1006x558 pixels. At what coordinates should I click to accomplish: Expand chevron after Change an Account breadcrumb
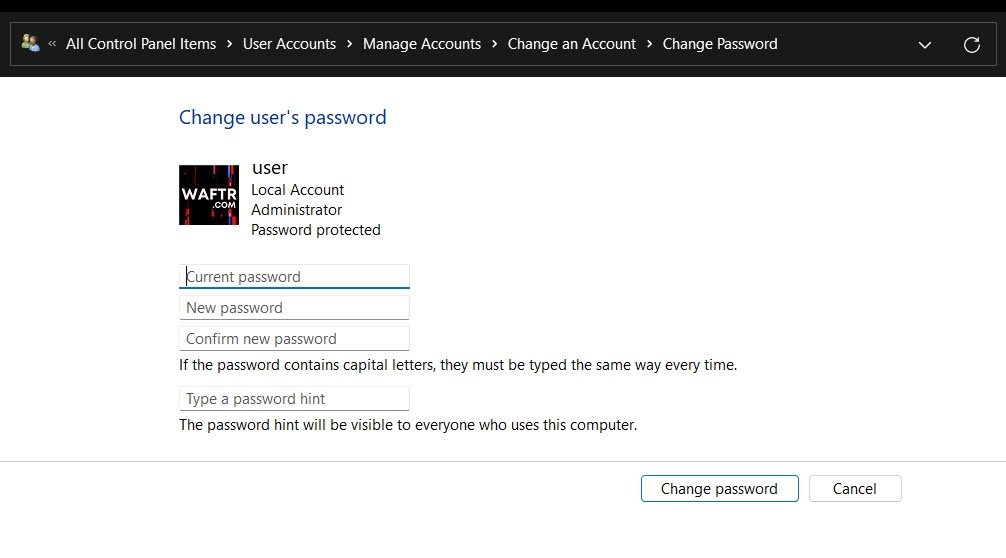tap(650, 44)
